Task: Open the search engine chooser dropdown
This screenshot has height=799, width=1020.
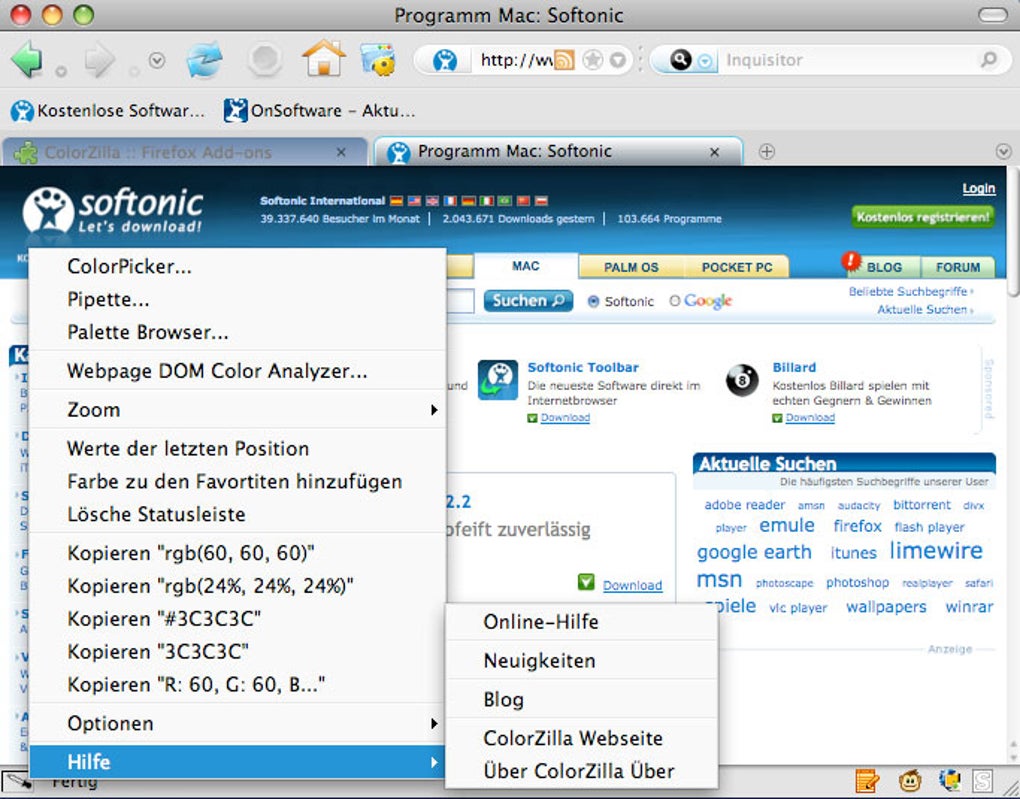Action: click(705, 61)
